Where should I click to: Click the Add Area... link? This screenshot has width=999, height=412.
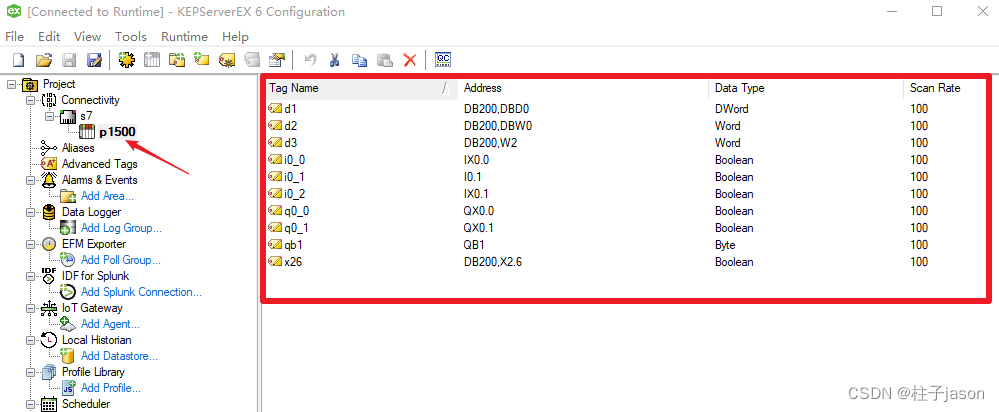pos(107,196)
